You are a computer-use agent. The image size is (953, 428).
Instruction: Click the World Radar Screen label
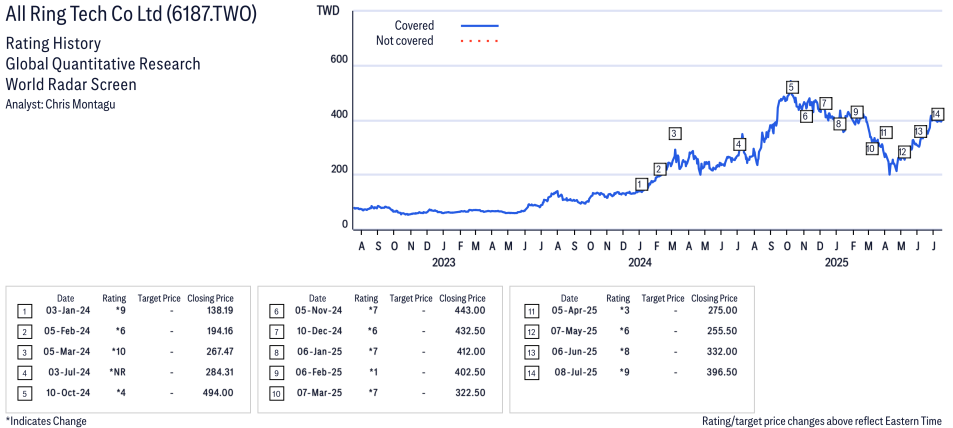point(71,84)
